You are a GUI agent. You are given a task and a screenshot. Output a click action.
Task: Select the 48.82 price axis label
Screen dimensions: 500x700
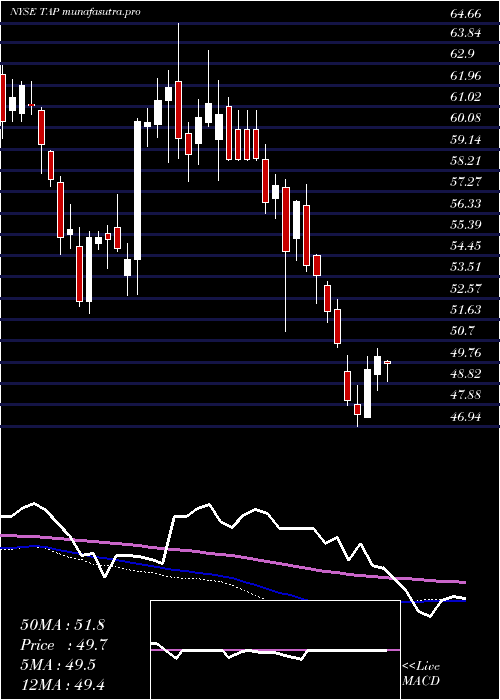(466, 374)
